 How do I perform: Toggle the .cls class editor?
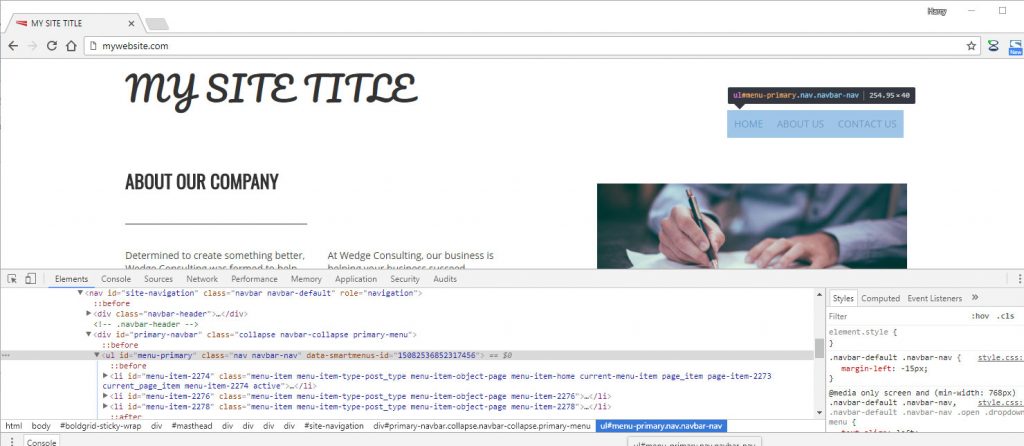(x=1005, y=316)
